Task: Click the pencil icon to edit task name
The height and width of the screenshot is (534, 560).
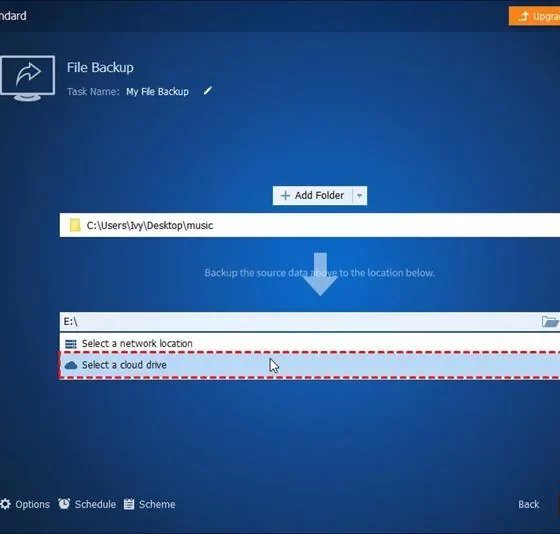Action: point(208,91)
